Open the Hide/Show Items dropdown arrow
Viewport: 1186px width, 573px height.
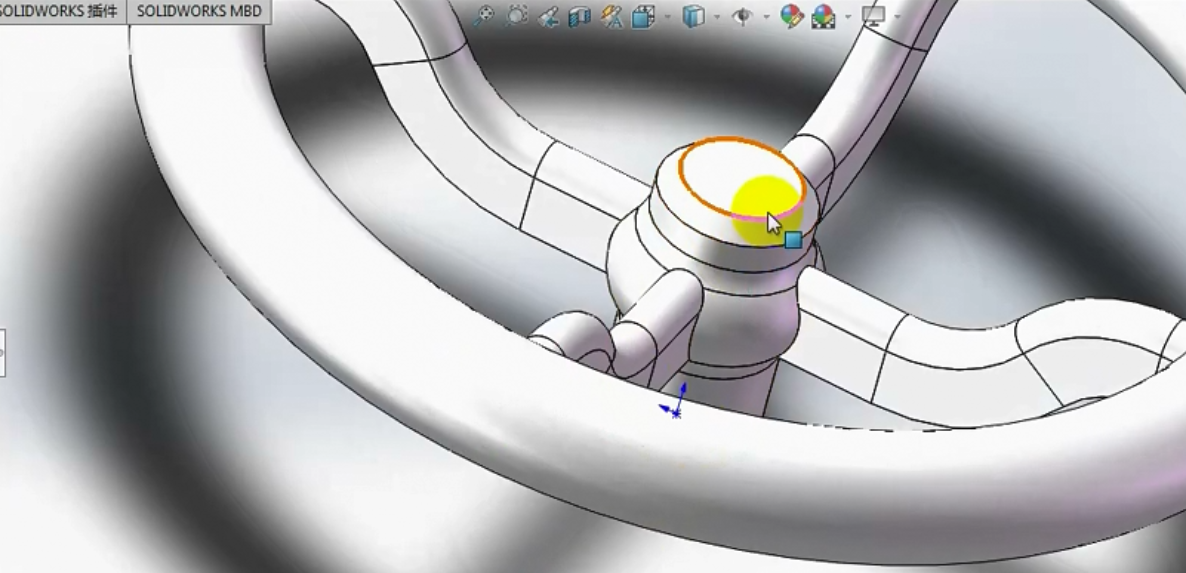[766, 17]
